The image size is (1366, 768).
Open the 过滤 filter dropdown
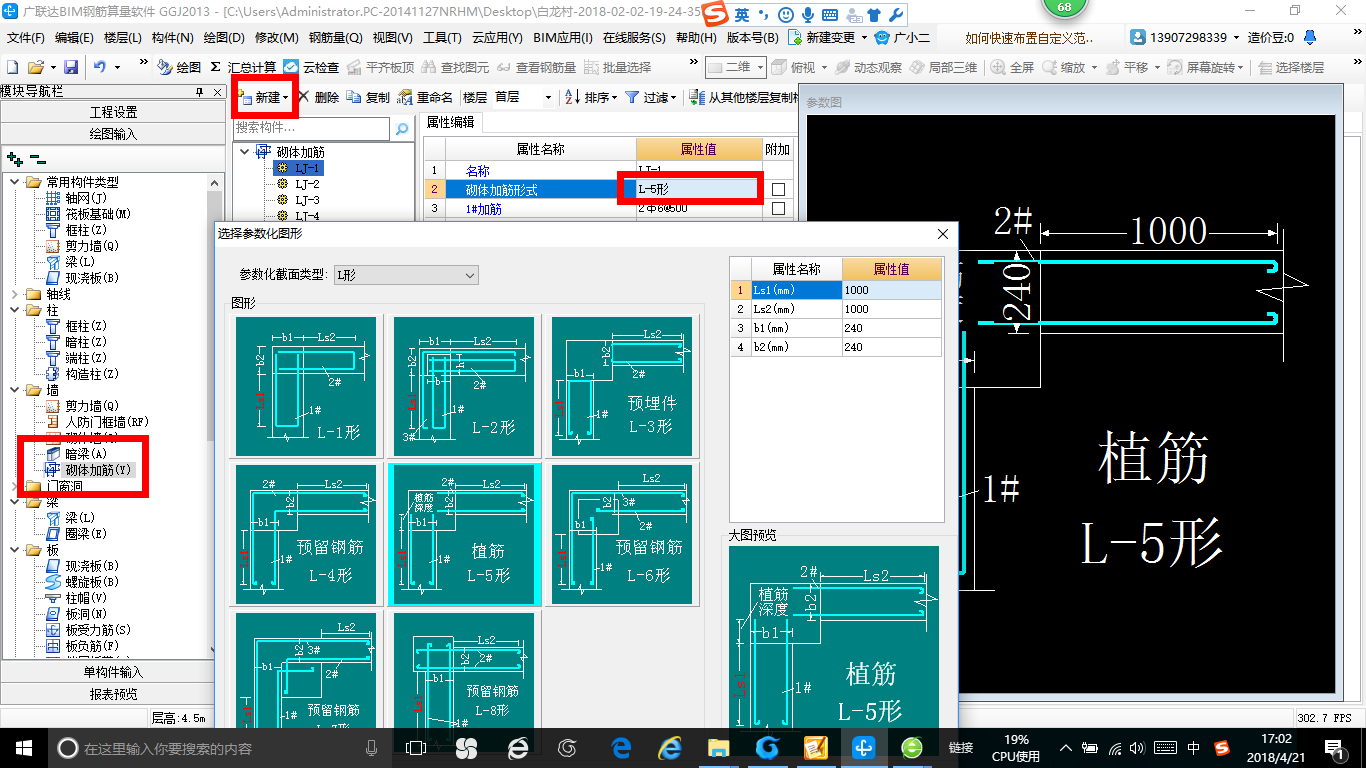click(649, 98)
